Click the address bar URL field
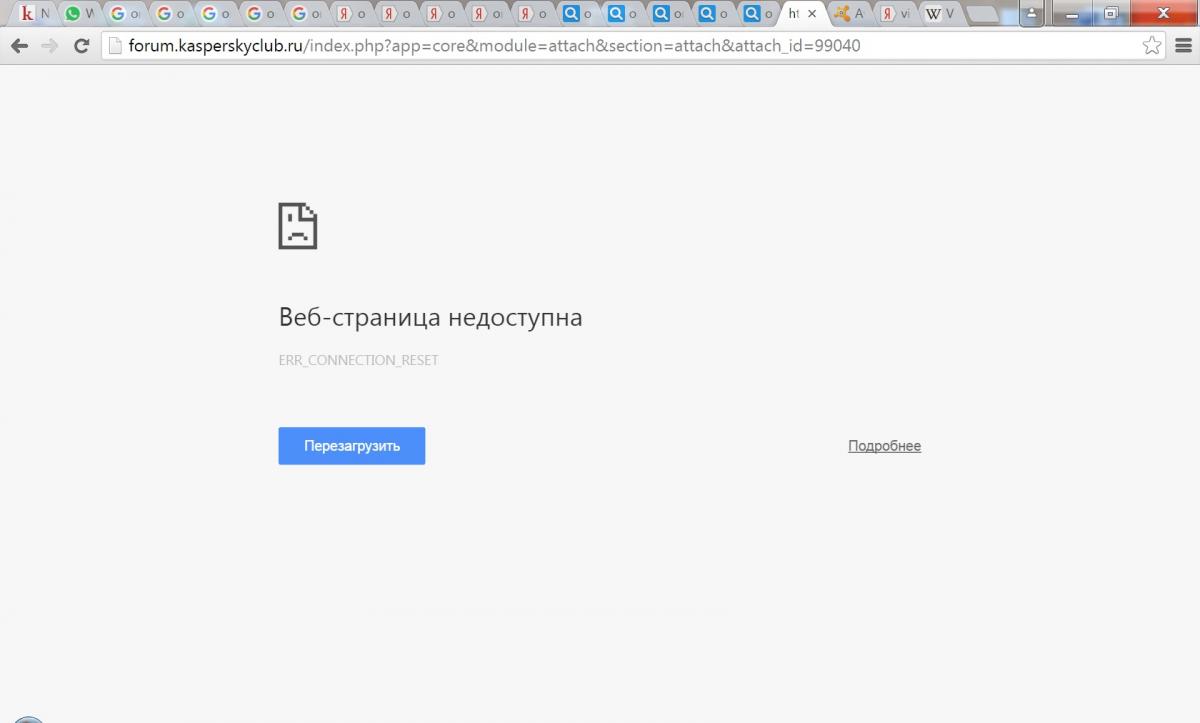 (632, 46)
